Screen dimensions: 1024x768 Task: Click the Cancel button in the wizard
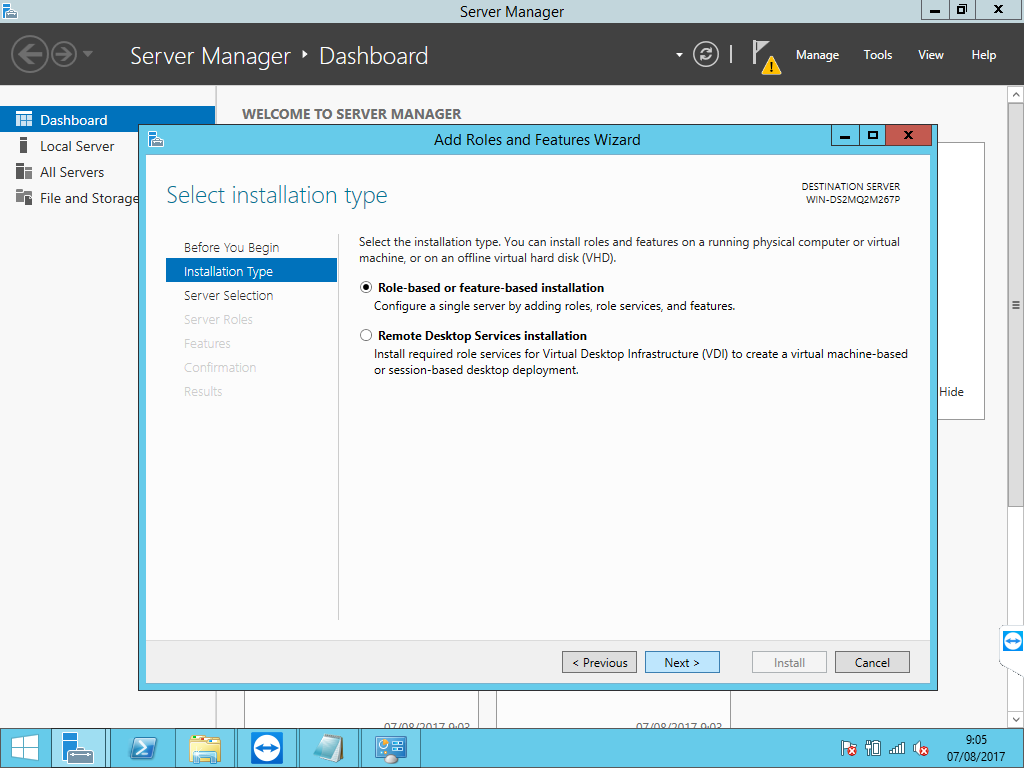(872, 662)
